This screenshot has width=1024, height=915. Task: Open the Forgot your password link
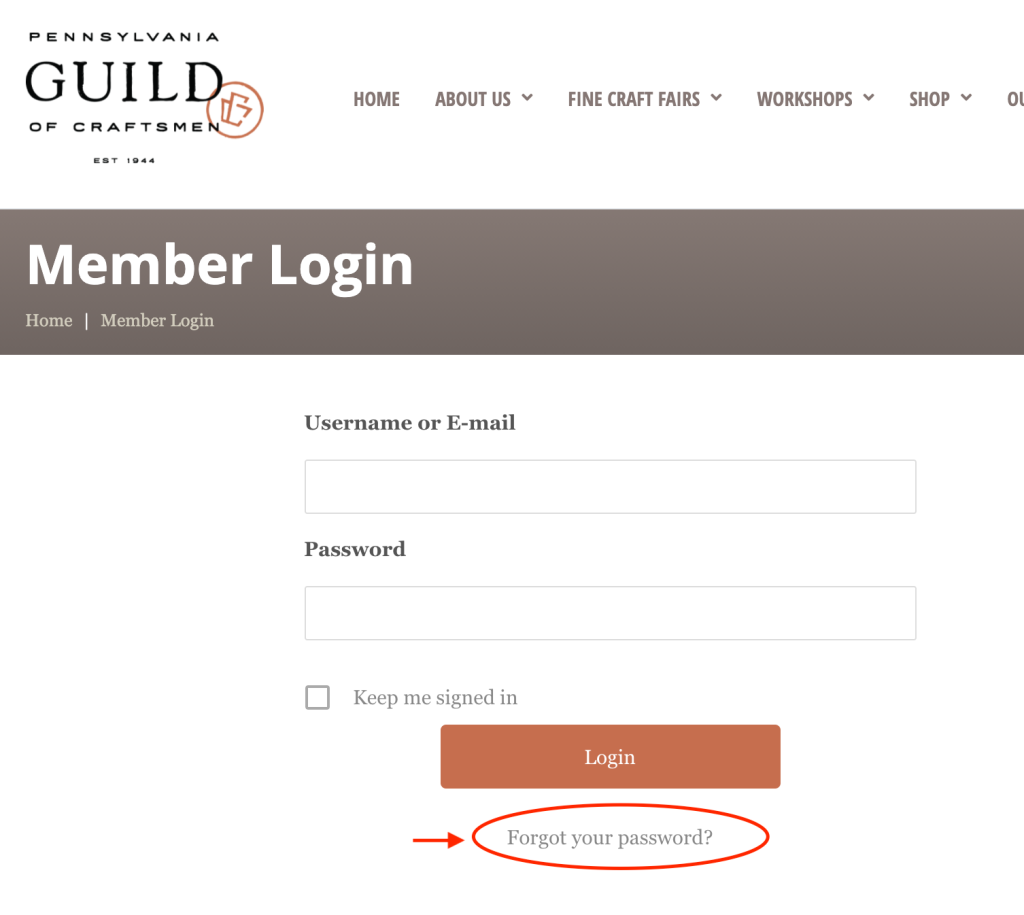[609, 837]
